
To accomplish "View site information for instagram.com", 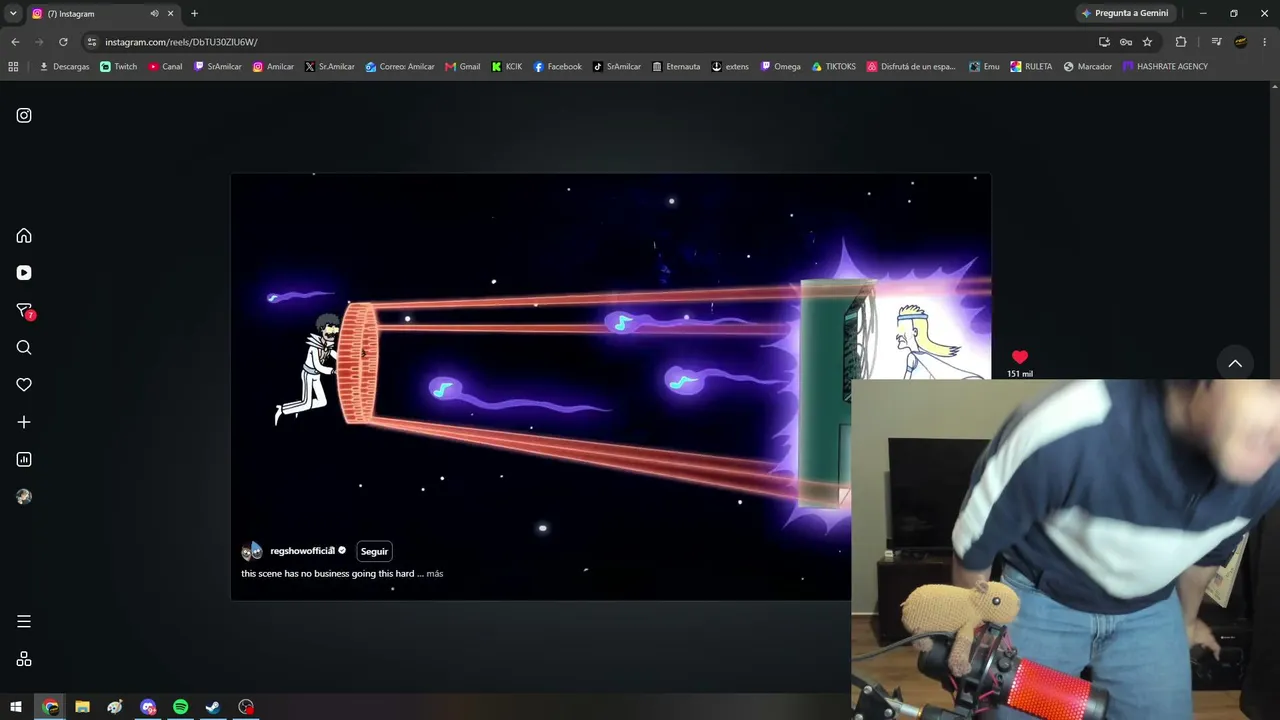I will pos(92,42).
